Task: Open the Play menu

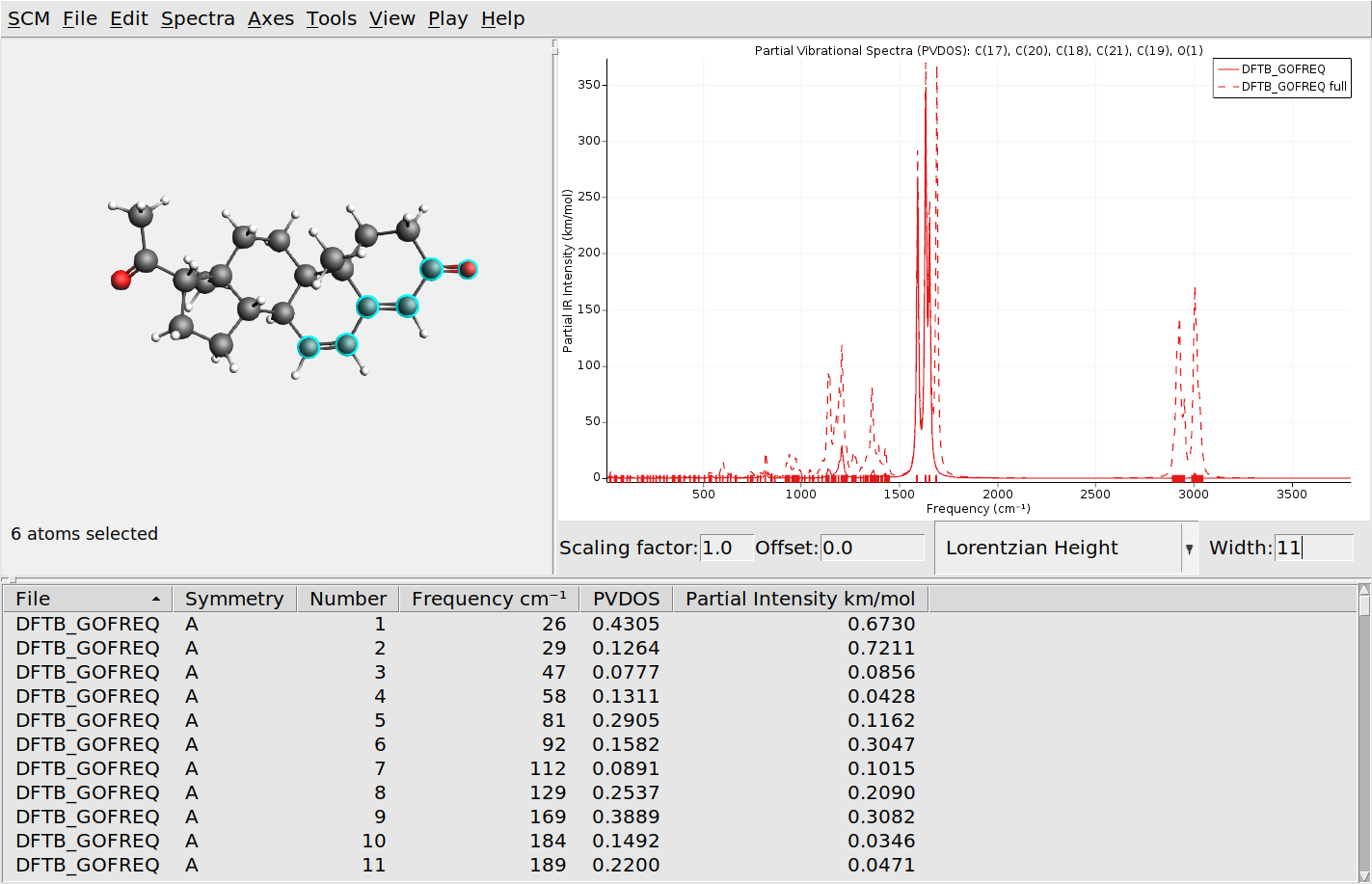Action: (x=446, y=17)
